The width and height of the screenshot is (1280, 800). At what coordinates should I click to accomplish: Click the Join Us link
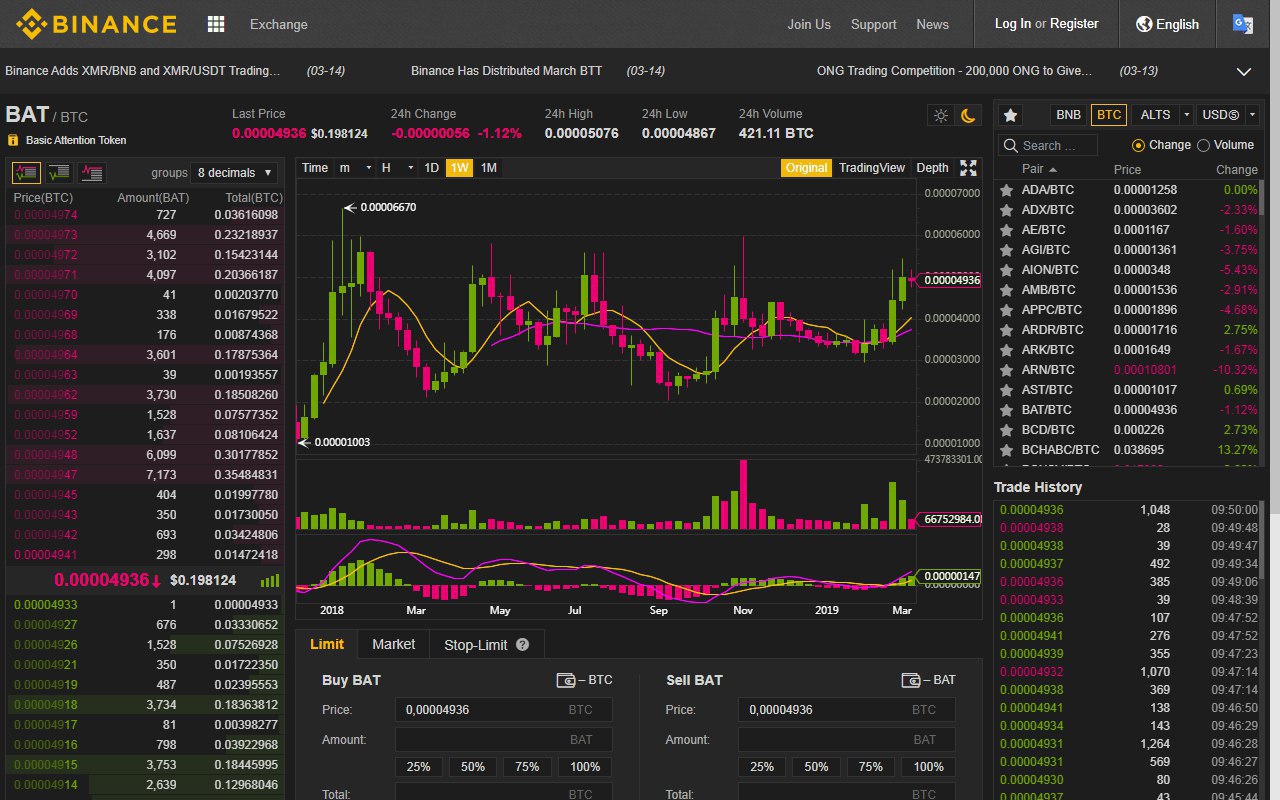809,24
